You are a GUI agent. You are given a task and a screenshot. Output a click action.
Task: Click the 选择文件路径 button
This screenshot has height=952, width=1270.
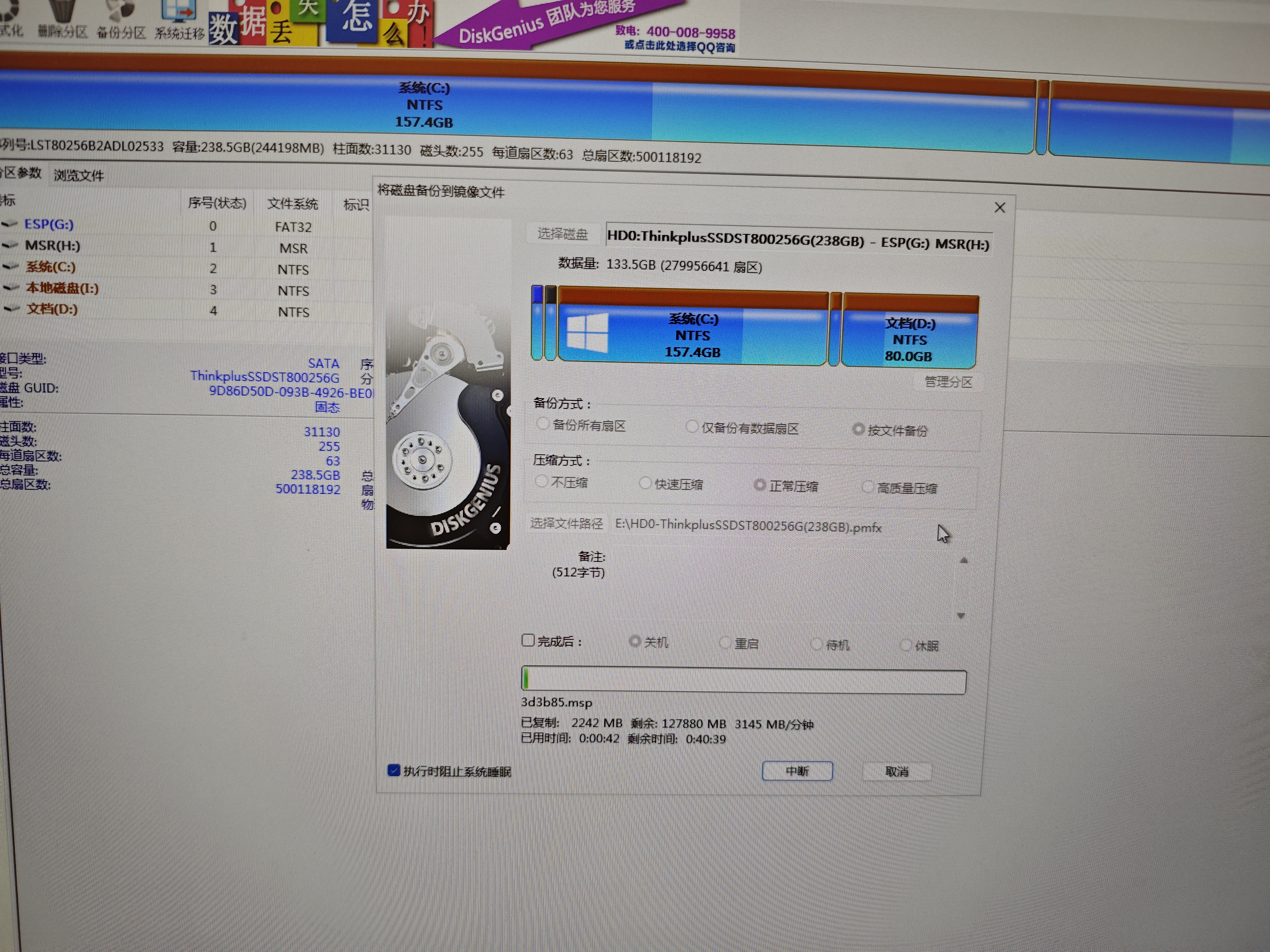point(567,523)
